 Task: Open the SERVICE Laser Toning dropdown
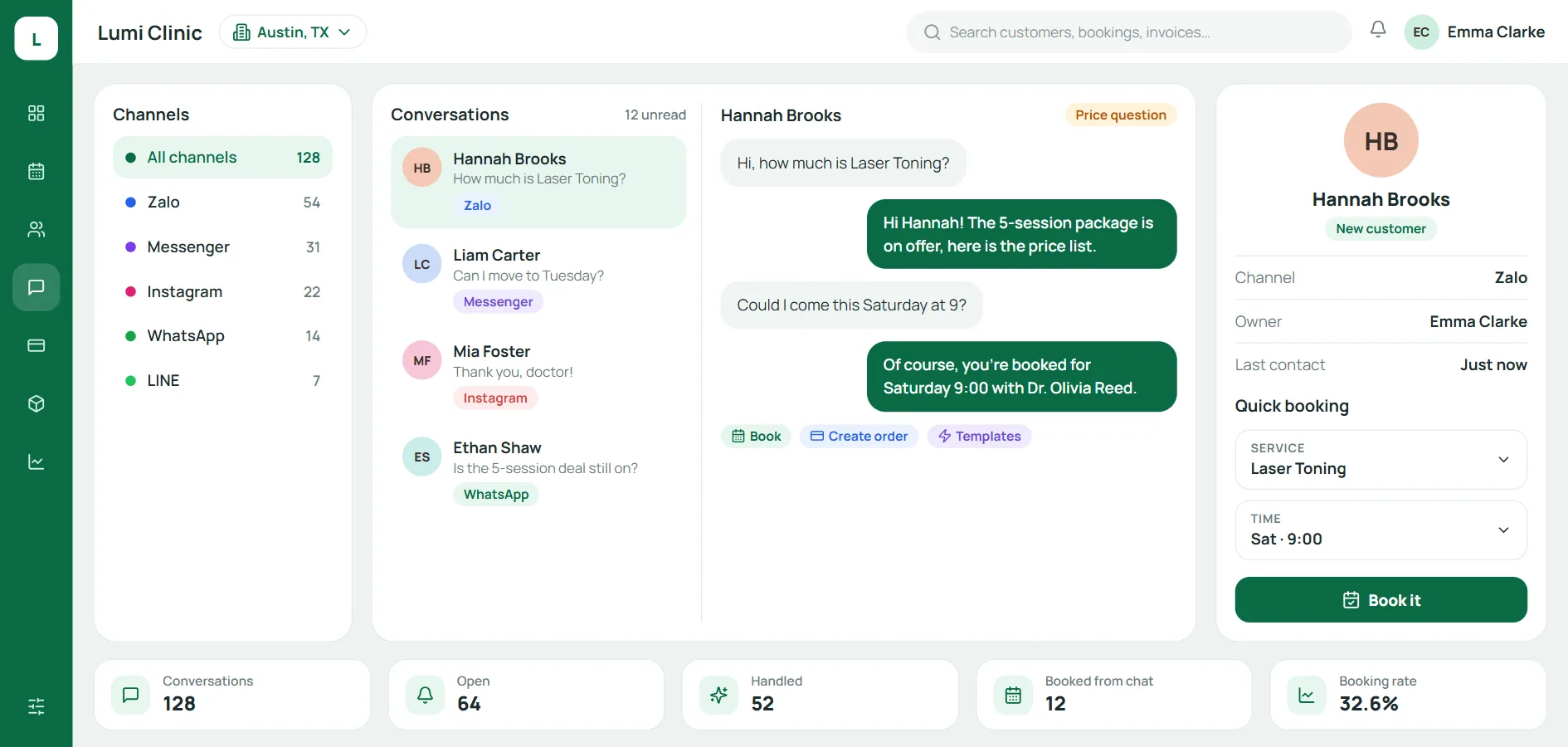click(x=1381, y=459)
